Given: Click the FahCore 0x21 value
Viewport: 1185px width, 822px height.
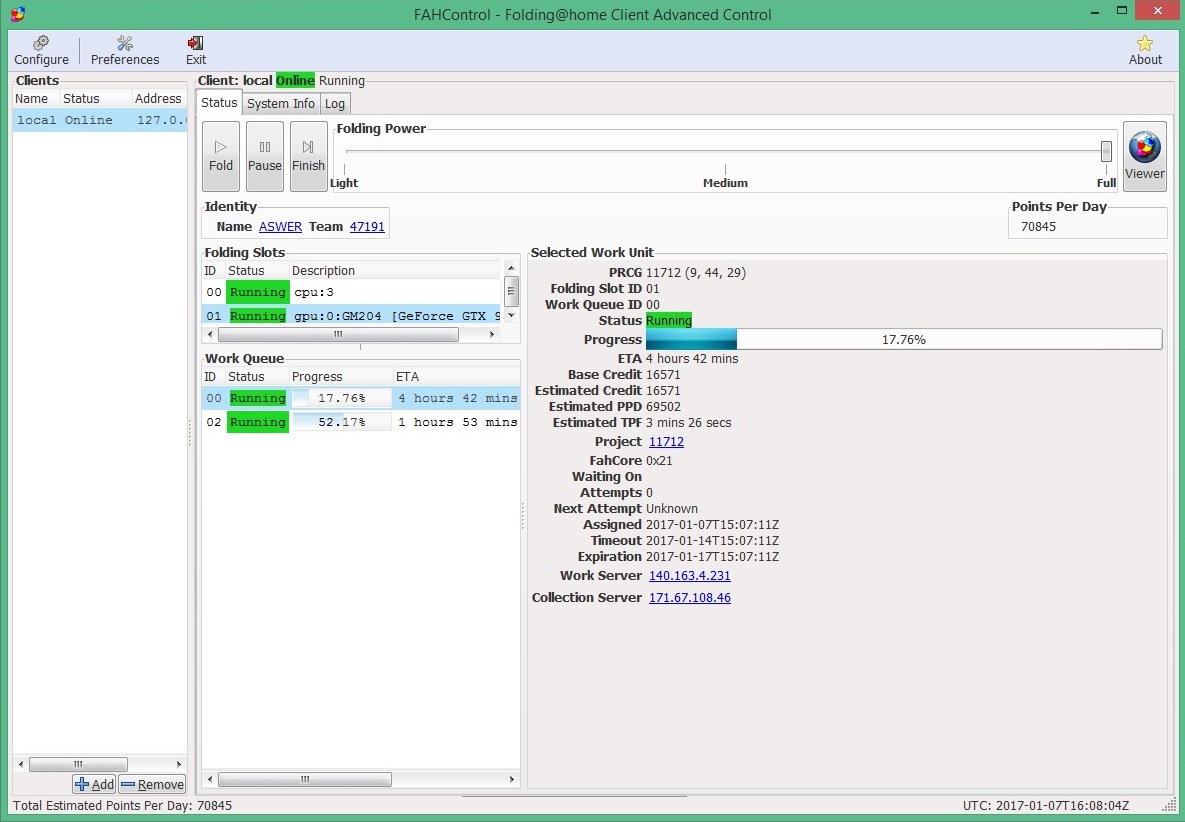Looking at the screenshot, I should (659, 461).
